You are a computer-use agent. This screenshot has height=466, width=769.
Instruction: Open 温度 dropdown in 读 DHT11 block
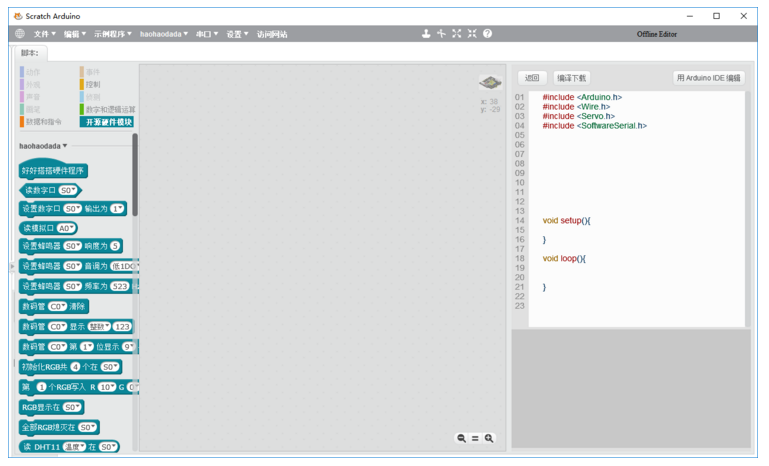coord(74,447)
